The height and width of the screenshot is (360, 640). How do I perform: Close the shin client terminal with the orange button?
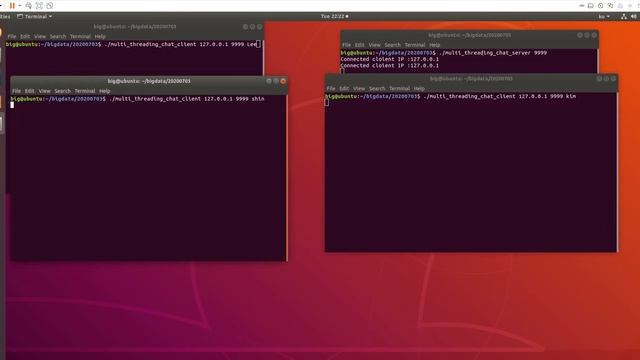pos(283,81)
